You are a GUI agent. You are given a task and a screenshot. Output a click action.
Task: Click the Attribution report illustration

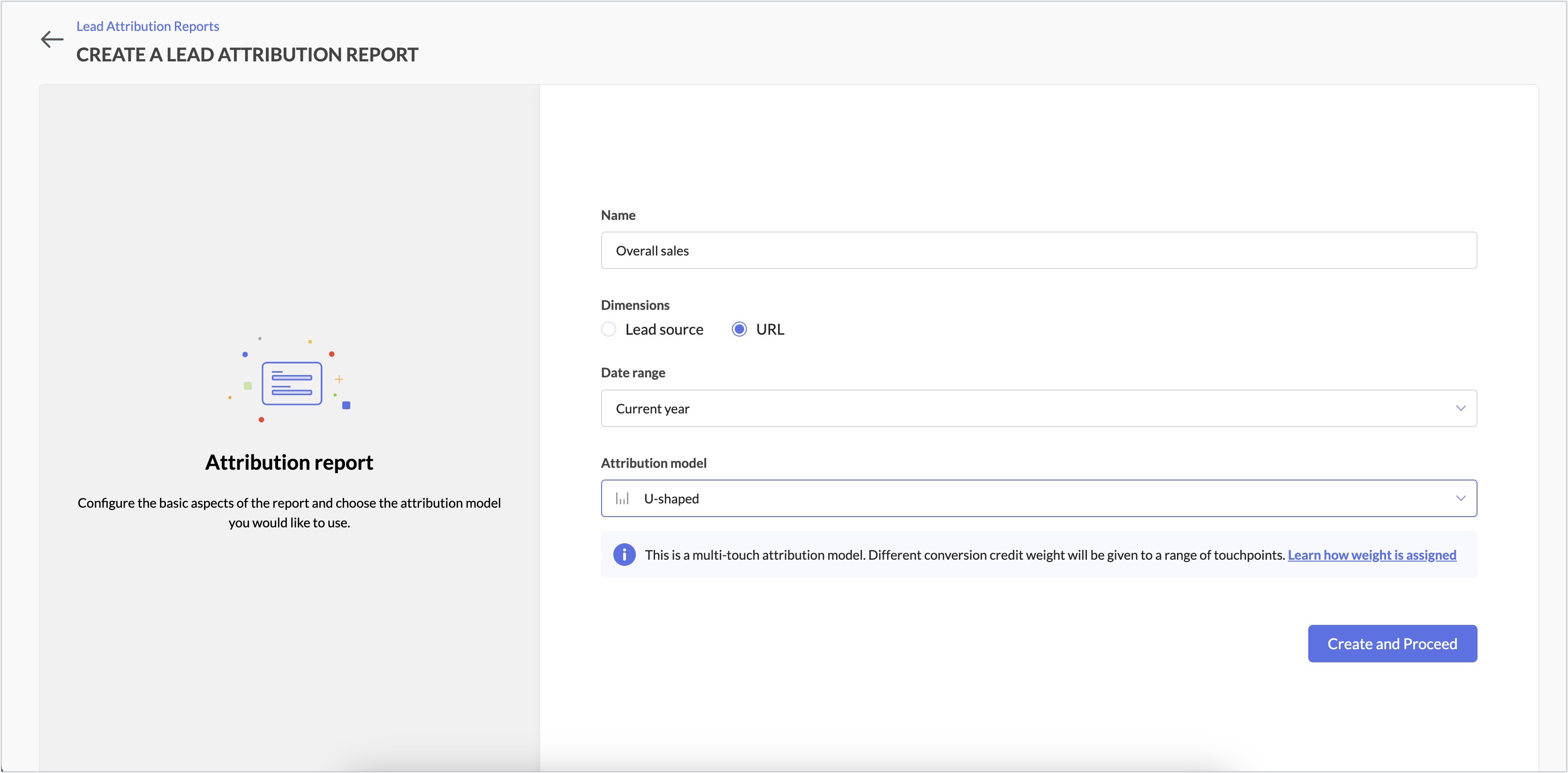point(290,379)
